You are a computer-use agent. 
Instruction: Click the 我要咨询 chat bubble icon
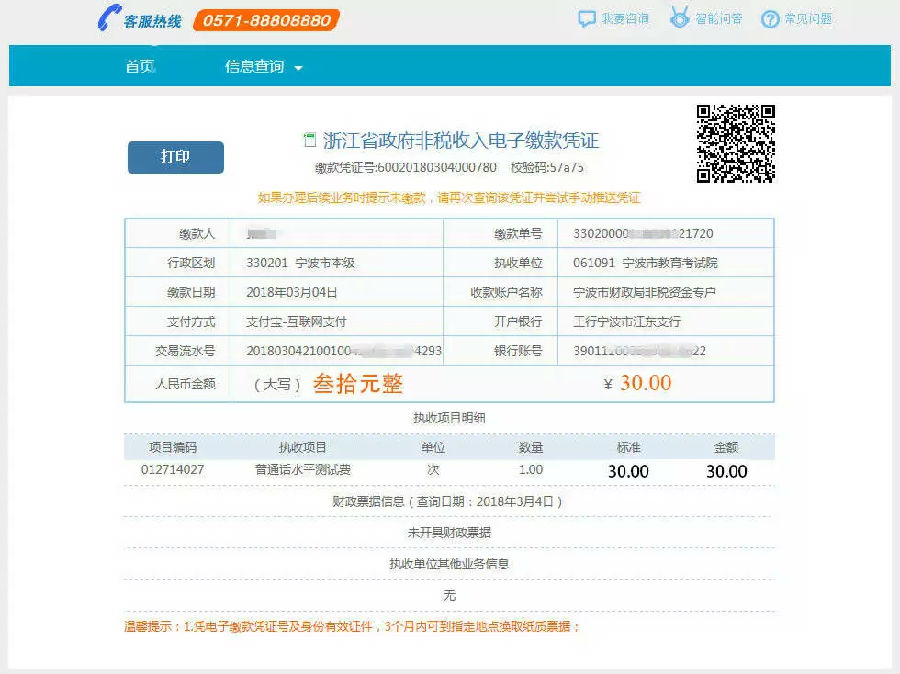[x=587, y=19]
